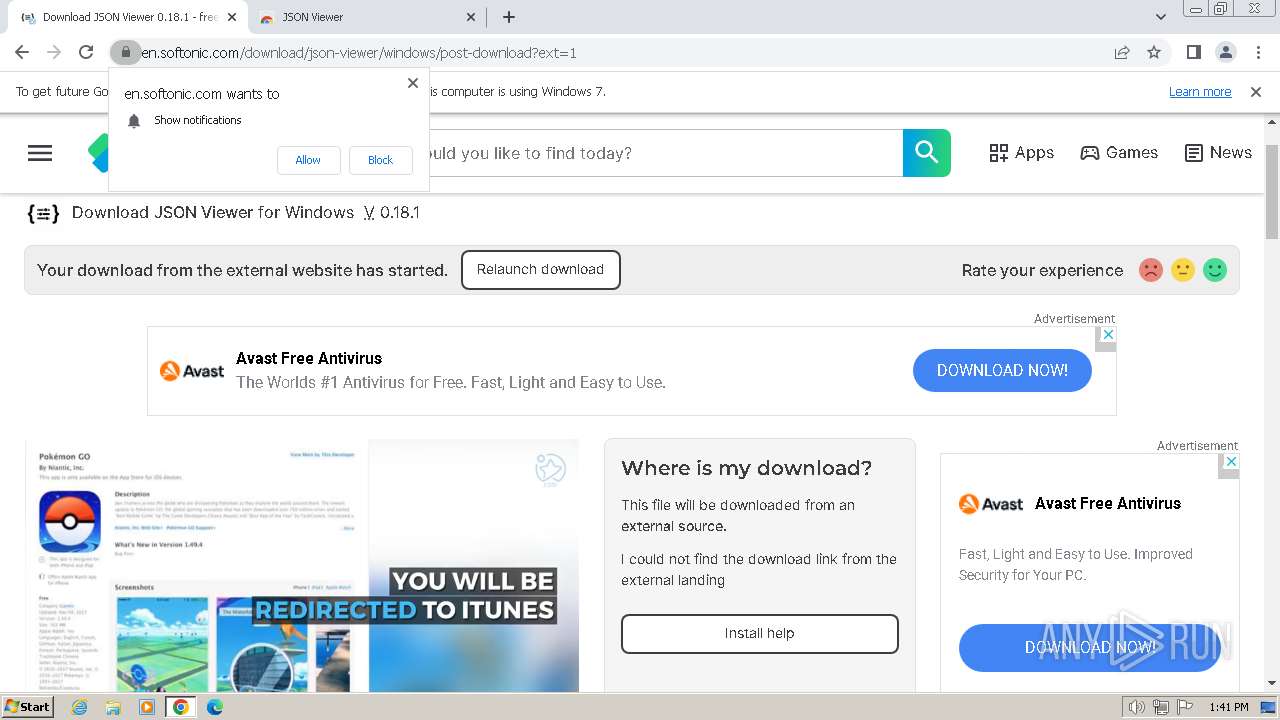This screenshot has width=1280, height=720.
Task: Bookmark this tab with star
Action: coord(1154,52)
